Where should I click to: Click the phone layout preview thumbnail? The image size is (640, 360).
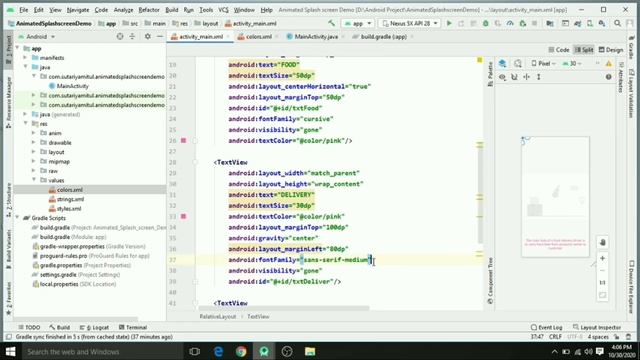(555, 197)
